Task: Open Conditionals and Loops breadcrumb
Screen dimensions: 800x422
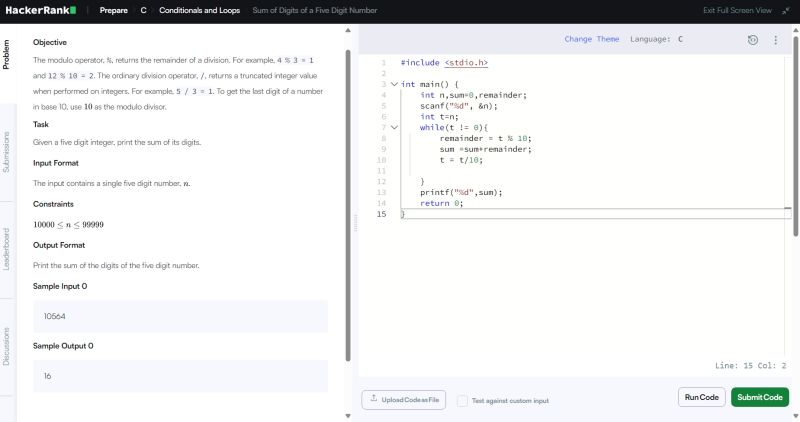Action: [199, 10]
